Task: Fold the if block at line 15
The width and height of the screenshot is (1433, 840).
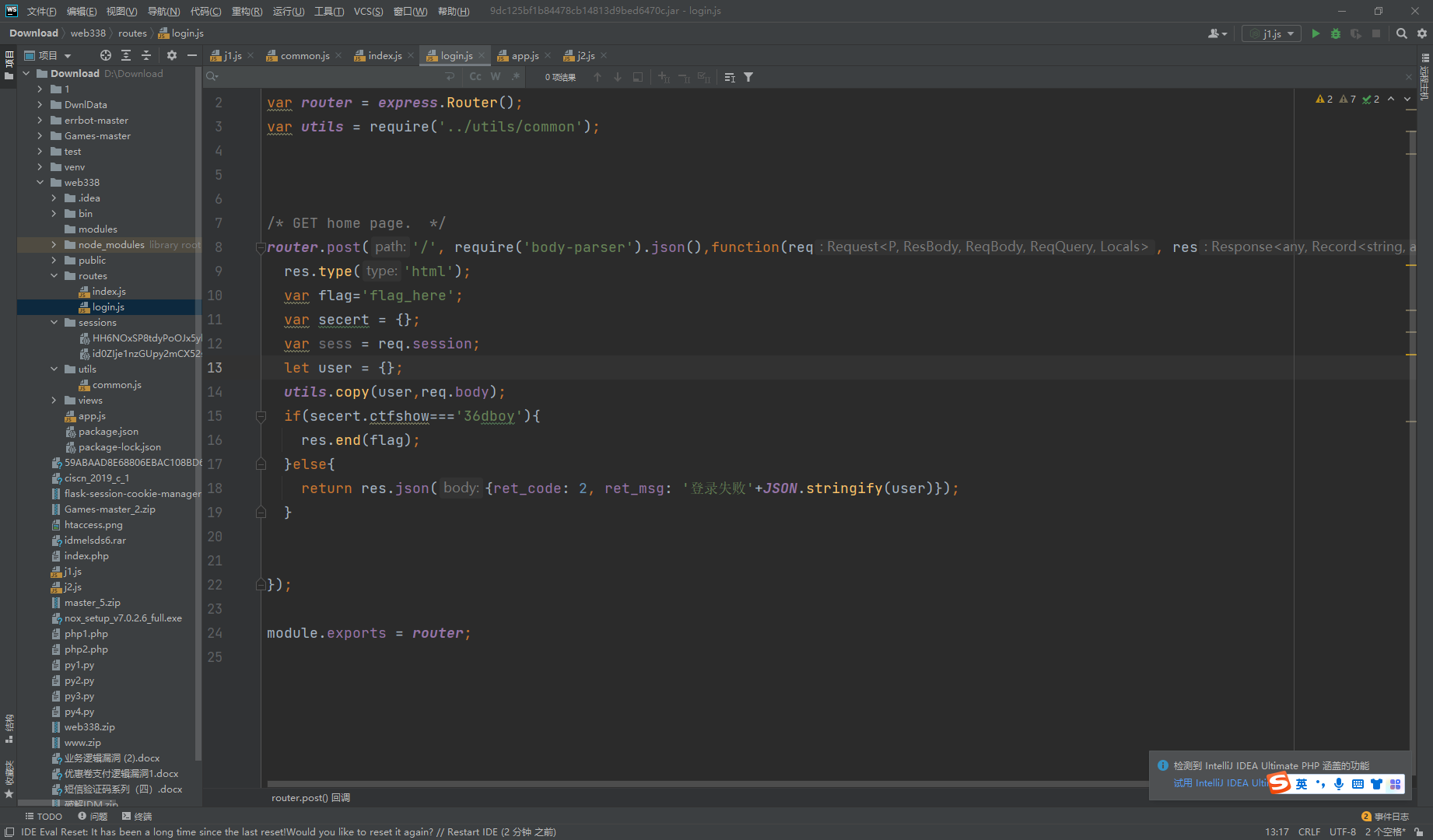Action: click(x=261, y=417)
